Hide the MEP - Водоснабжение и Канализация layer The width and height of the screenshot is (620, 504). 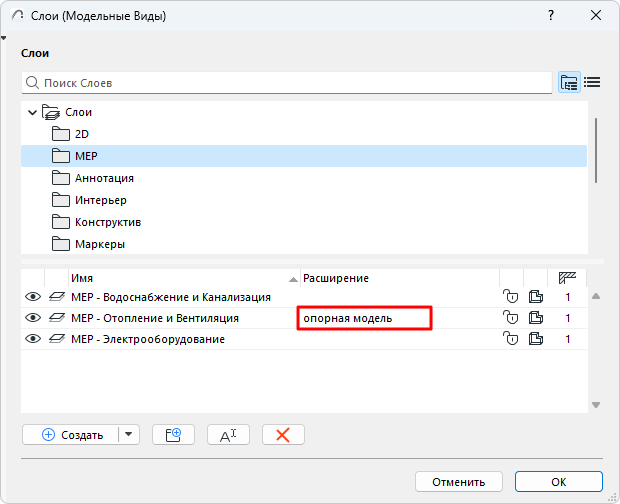coord(33,297)
